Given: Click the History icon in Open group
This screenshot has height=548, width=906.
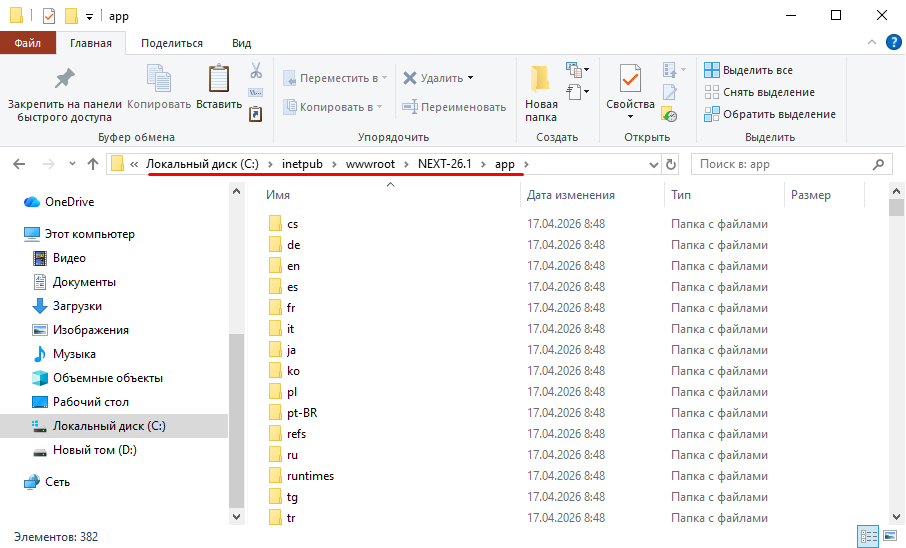Looking at the screenshot, I should tap(670, 114).
